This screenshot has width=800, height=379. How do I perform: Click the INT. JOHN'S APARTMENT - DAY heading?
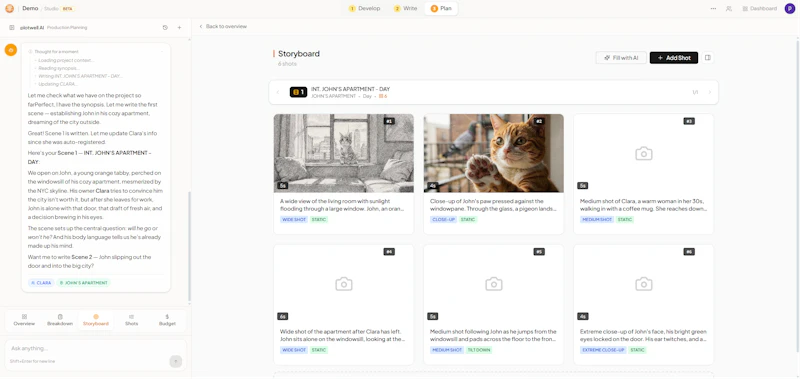pyautogui.click(x=350, y=89)
